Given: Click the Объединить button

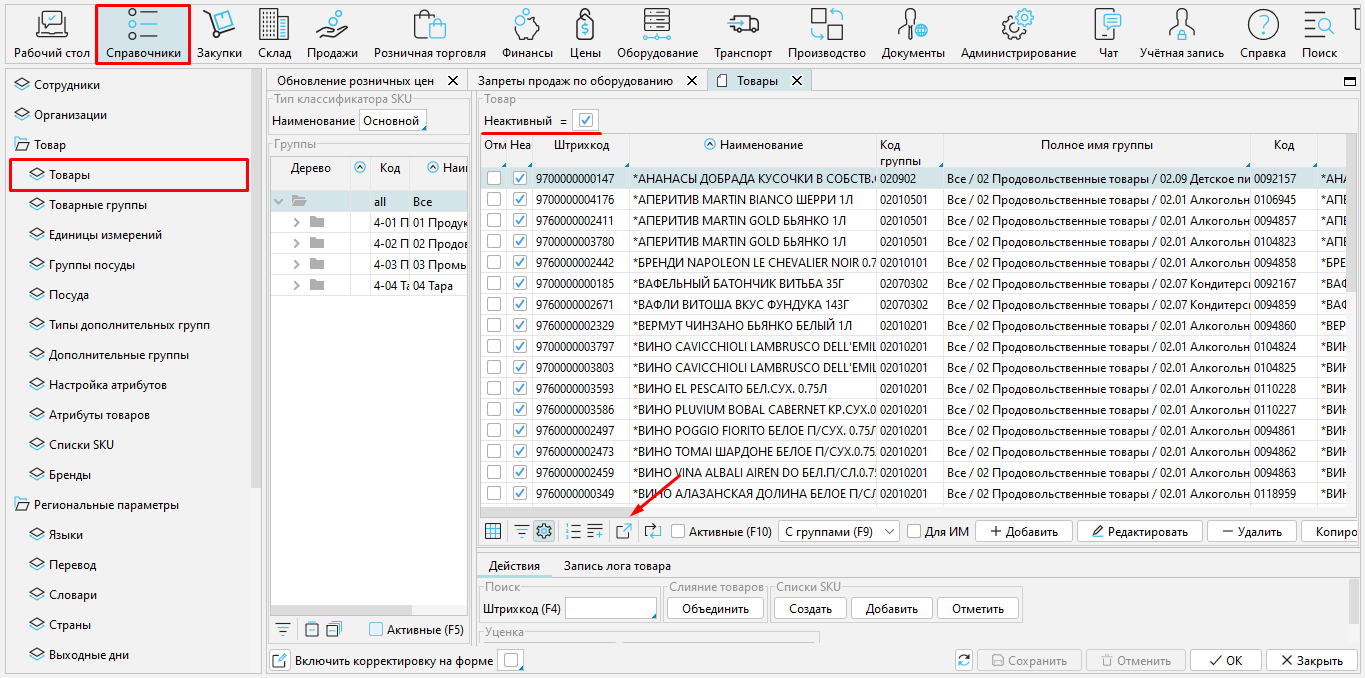Looking at the screenshot, I should pyautogui.click(x=715, y=608).
